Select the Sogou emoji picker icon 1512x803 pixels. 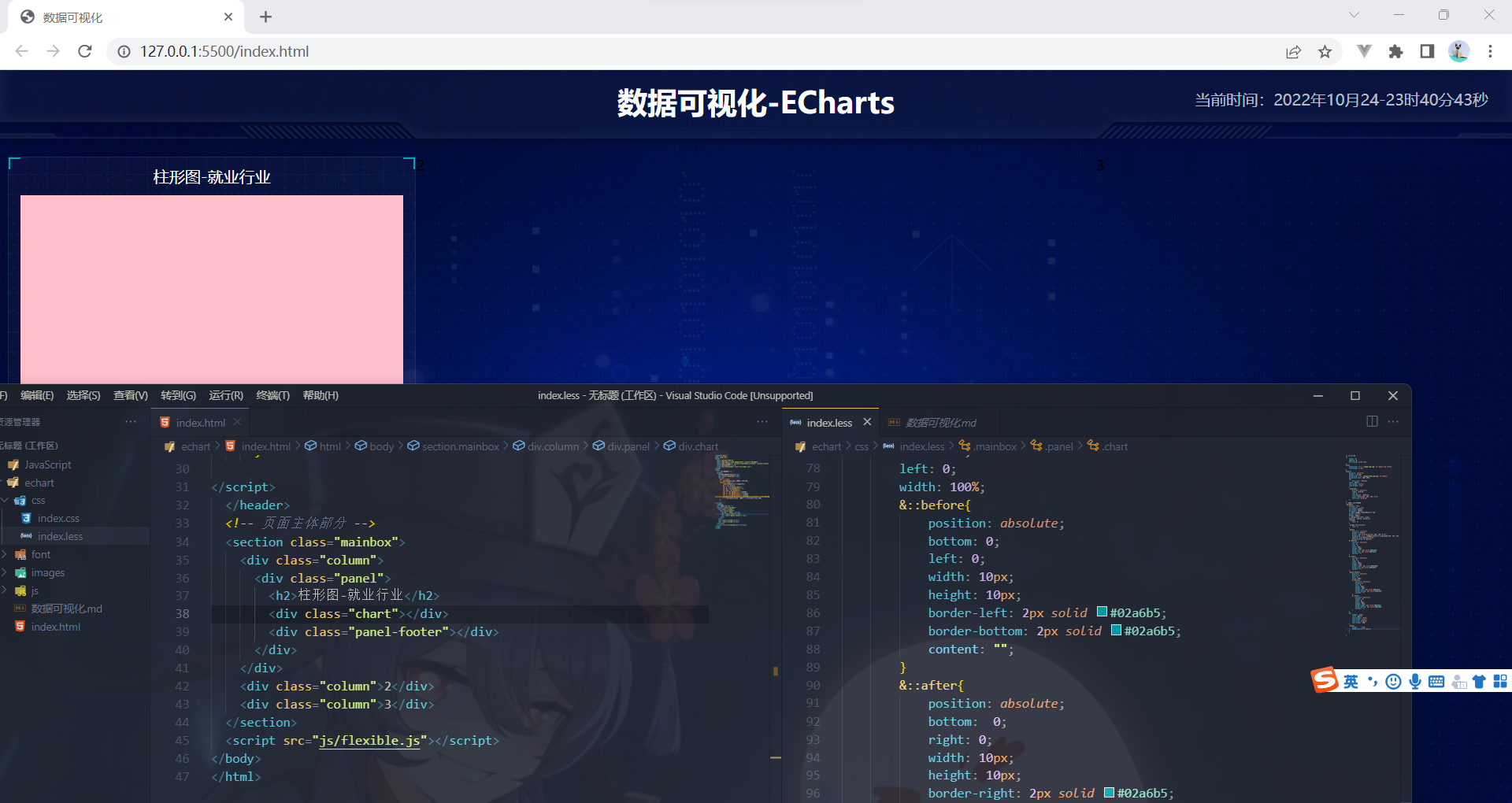[x=1393, y=682]
